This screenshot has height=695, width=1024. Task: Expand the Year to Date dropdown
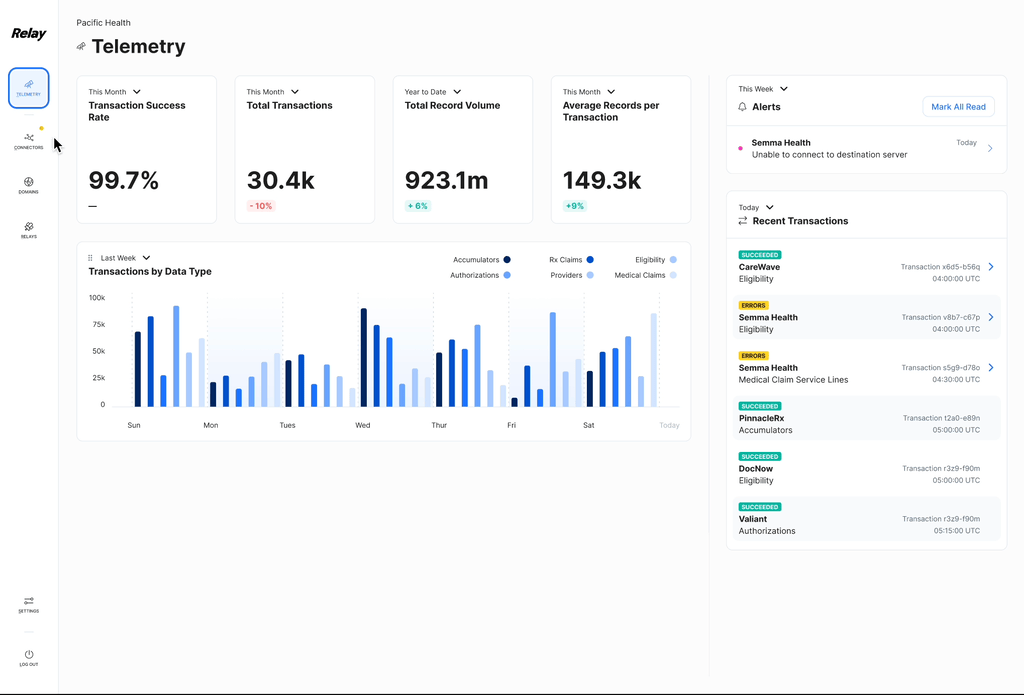point(432,92)
